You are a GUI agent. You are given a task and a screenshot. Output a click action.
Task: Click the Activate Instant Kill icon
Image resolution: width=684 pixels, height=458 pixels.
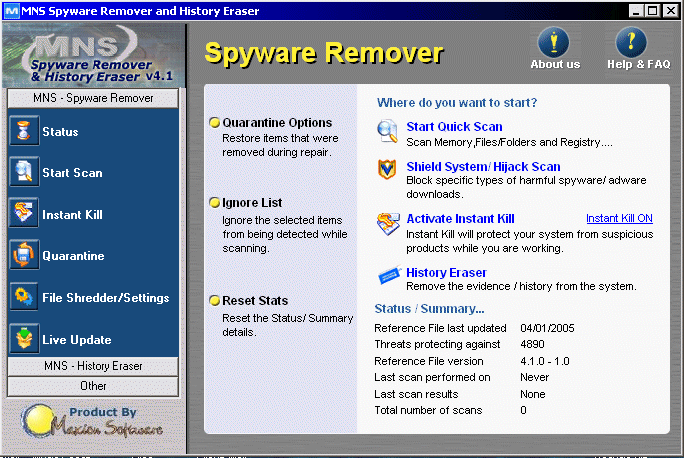[x=388, y=224]
